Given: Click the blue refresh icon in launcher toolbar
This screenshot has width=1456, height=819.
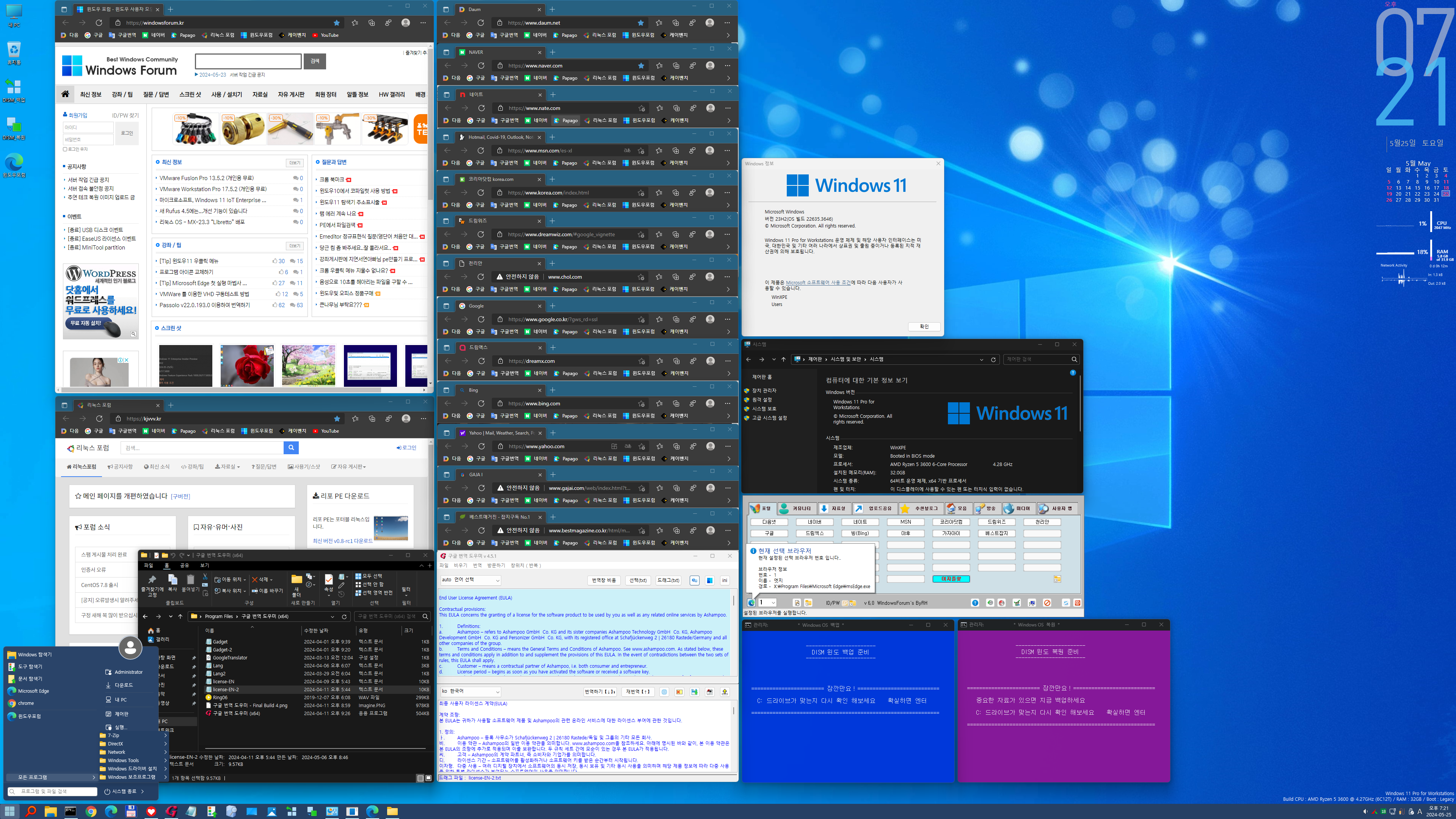Looking at the screenshot, I should 1065,602.
